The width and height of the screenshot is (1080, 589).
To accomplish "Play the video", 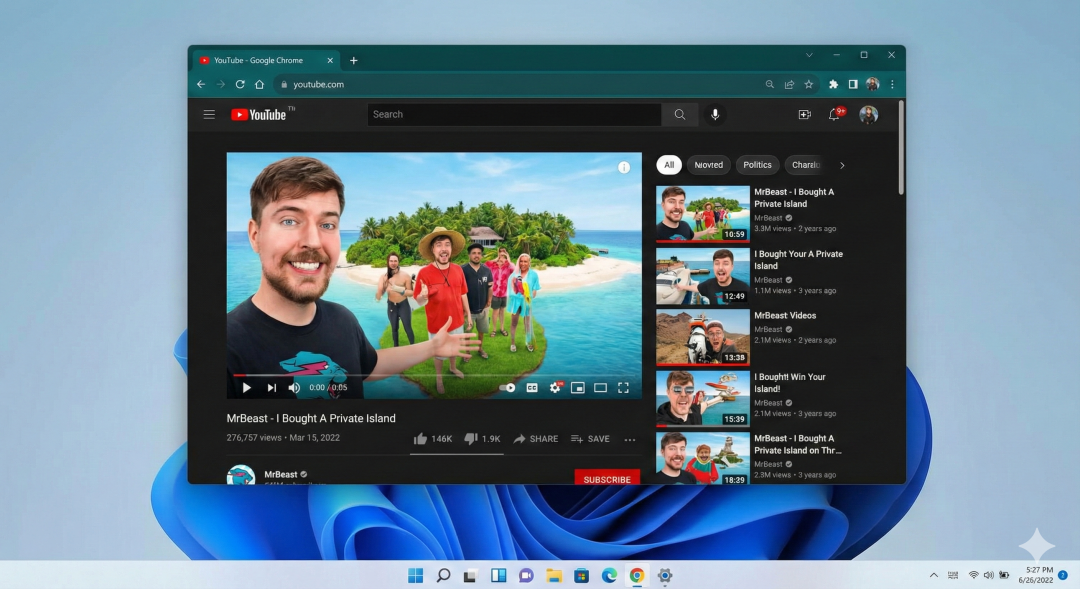I will tap(247, 388).
